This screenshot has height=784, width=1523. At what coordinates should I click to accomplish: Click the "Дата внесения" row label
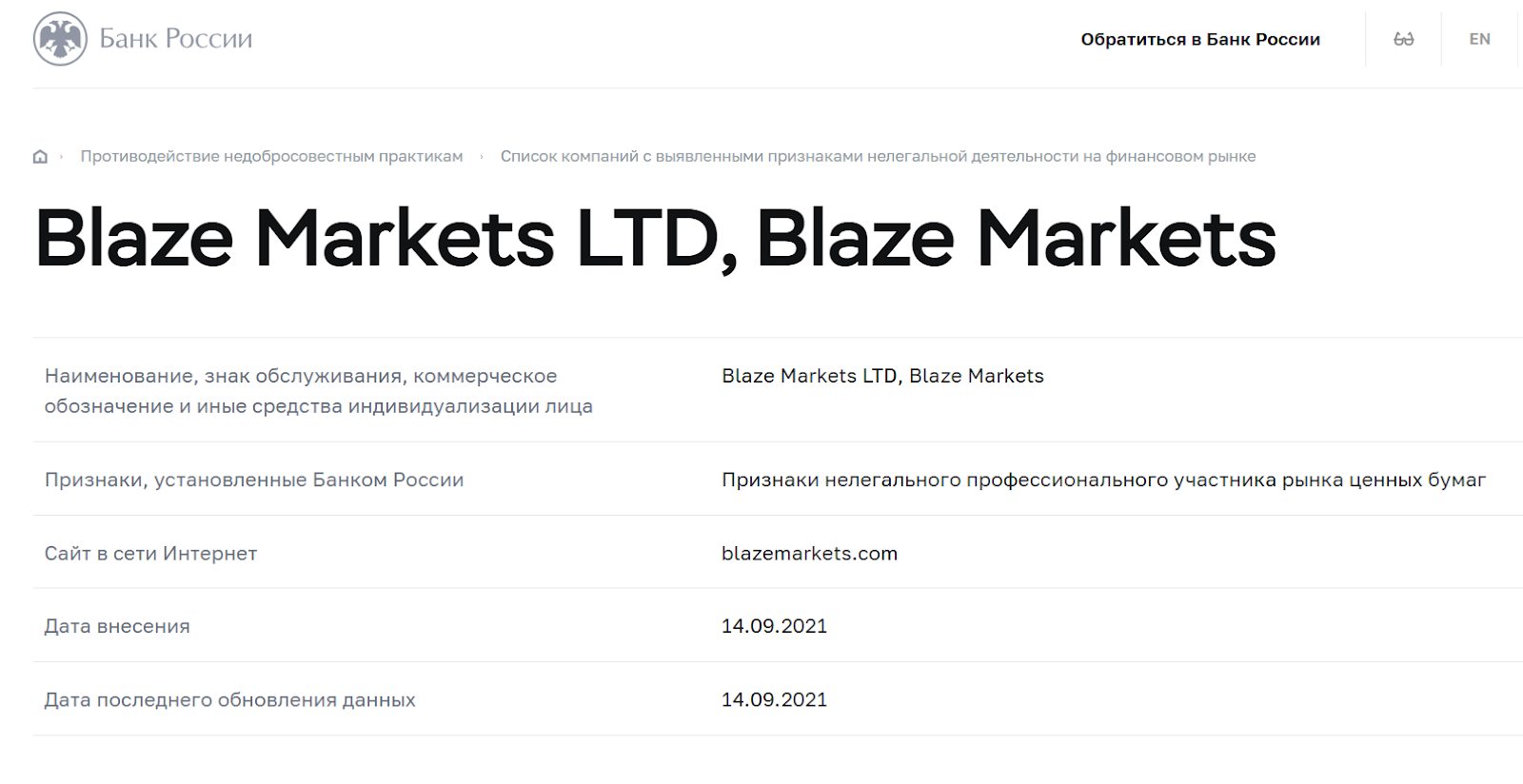coord(117,627)
